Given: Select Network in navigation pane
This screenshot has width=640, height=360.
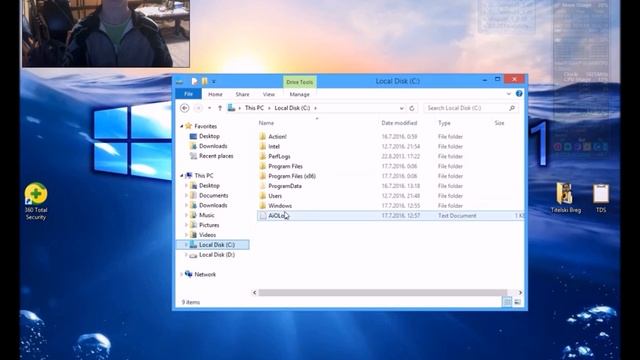Looking at the screenshot, I should (x=205, y=274).
